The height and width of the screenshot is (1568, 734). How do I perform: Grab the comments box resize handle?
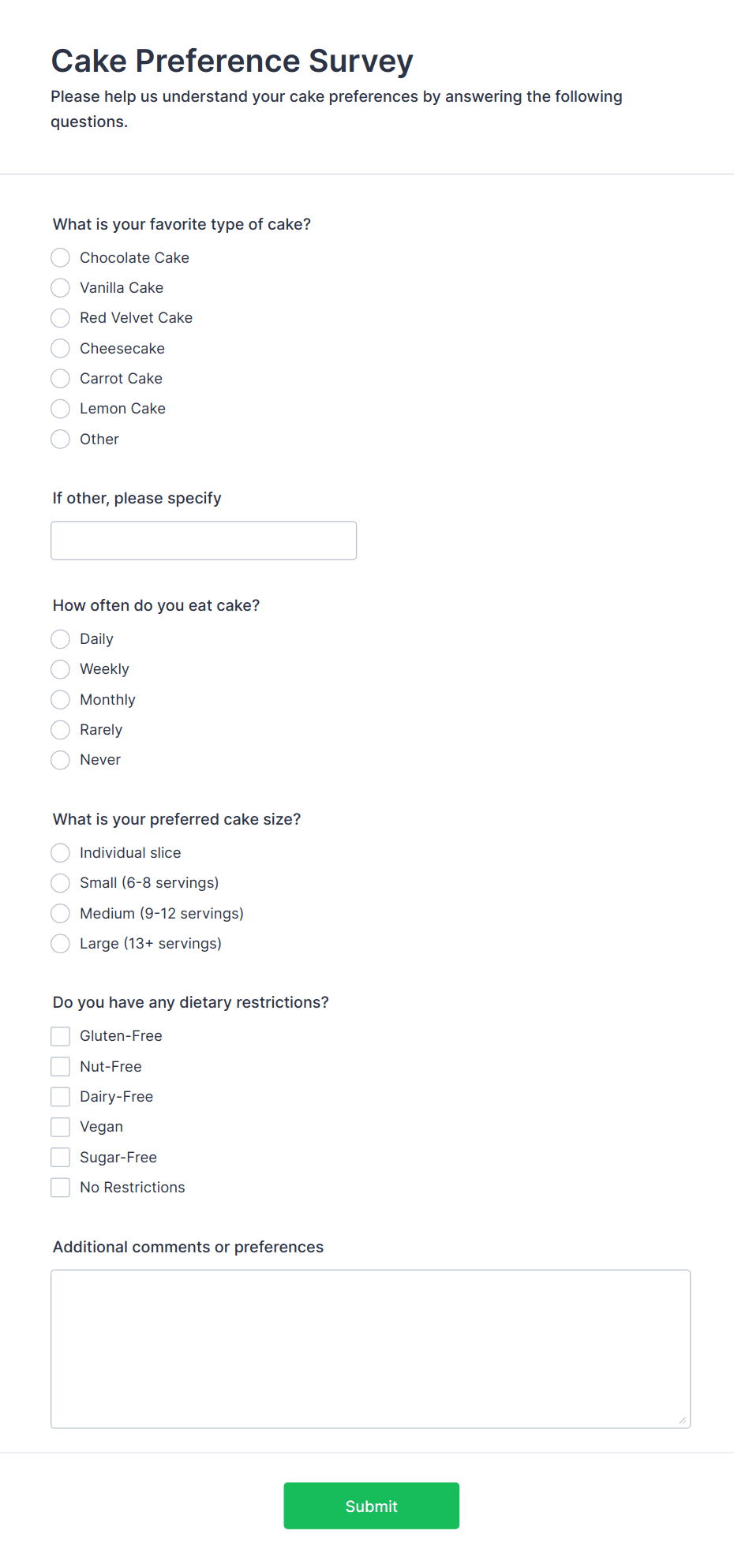click(683, 1420)
